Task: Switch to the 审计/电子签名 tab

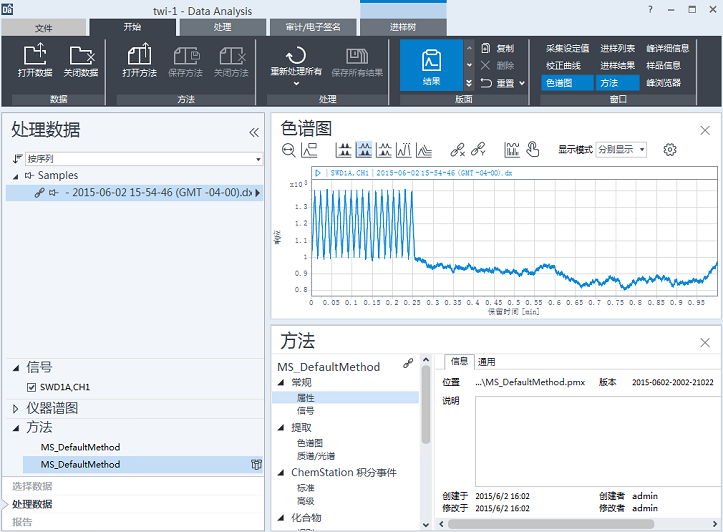Action: [x=313, y=27]
